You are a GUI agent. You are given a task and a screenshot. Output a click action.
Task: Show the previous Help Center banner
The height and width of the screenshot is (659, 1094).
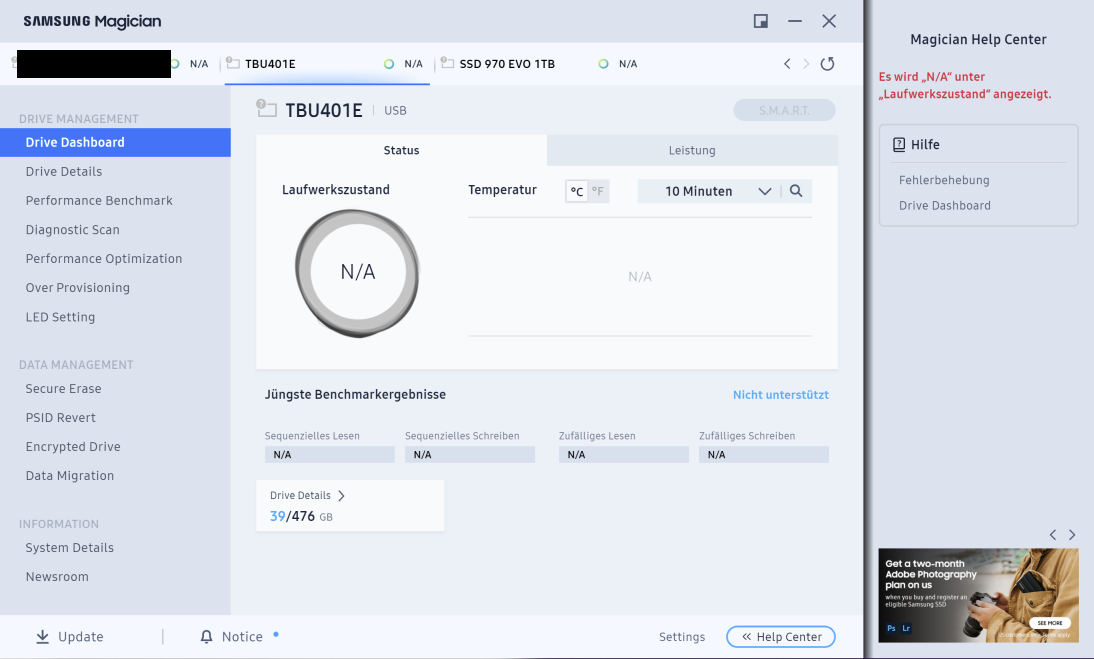[1053, 535]
